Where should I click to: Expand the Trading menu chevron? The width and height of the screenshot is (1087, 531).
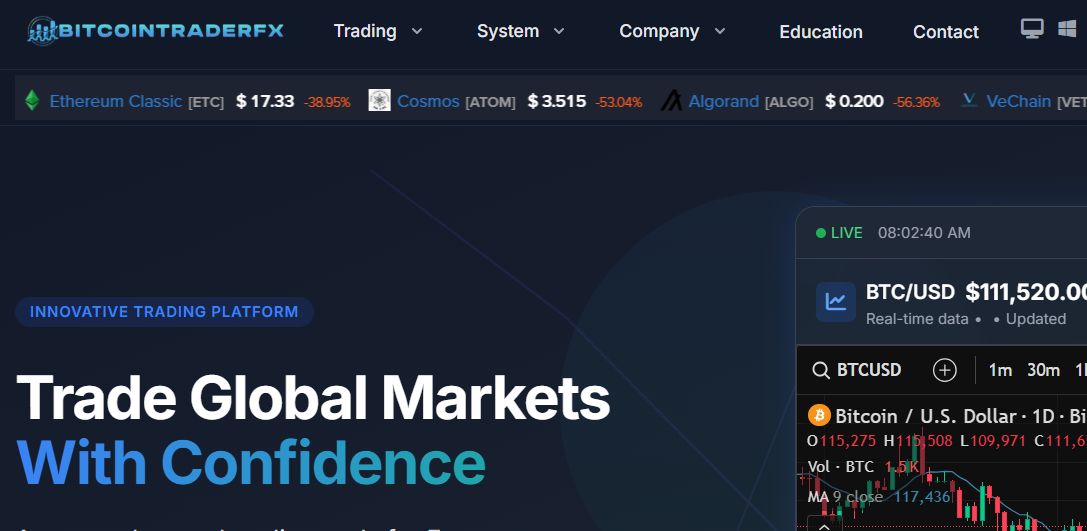point(417,31)
